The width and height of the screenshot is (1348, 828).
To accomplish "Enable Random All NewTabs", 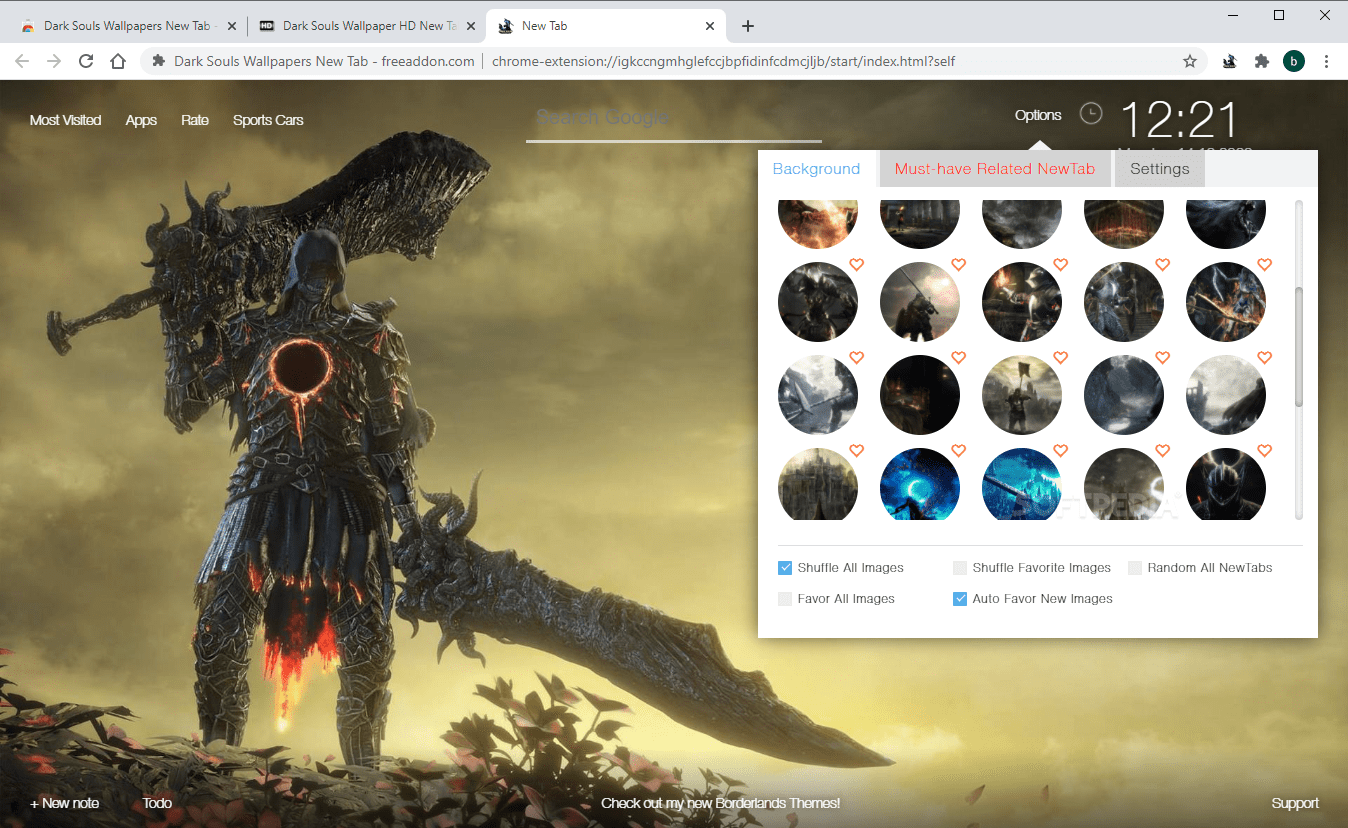I will click(1135, 568).
